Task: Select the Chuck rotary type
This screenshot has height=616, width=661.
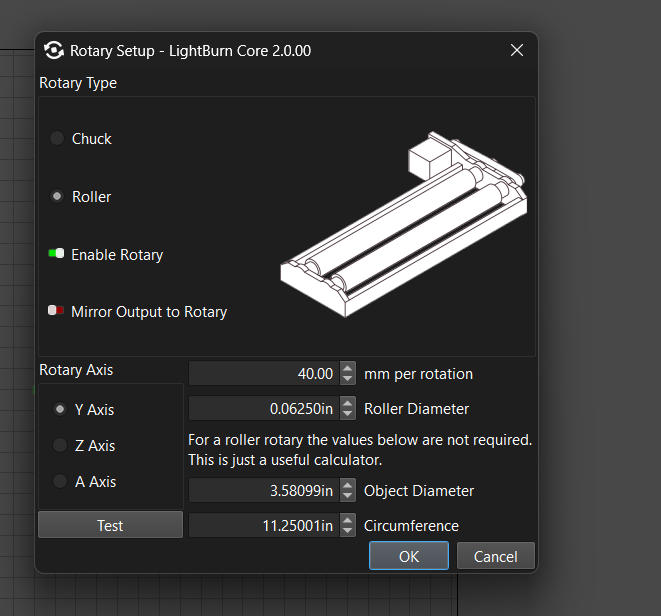Action: point(58,139)
